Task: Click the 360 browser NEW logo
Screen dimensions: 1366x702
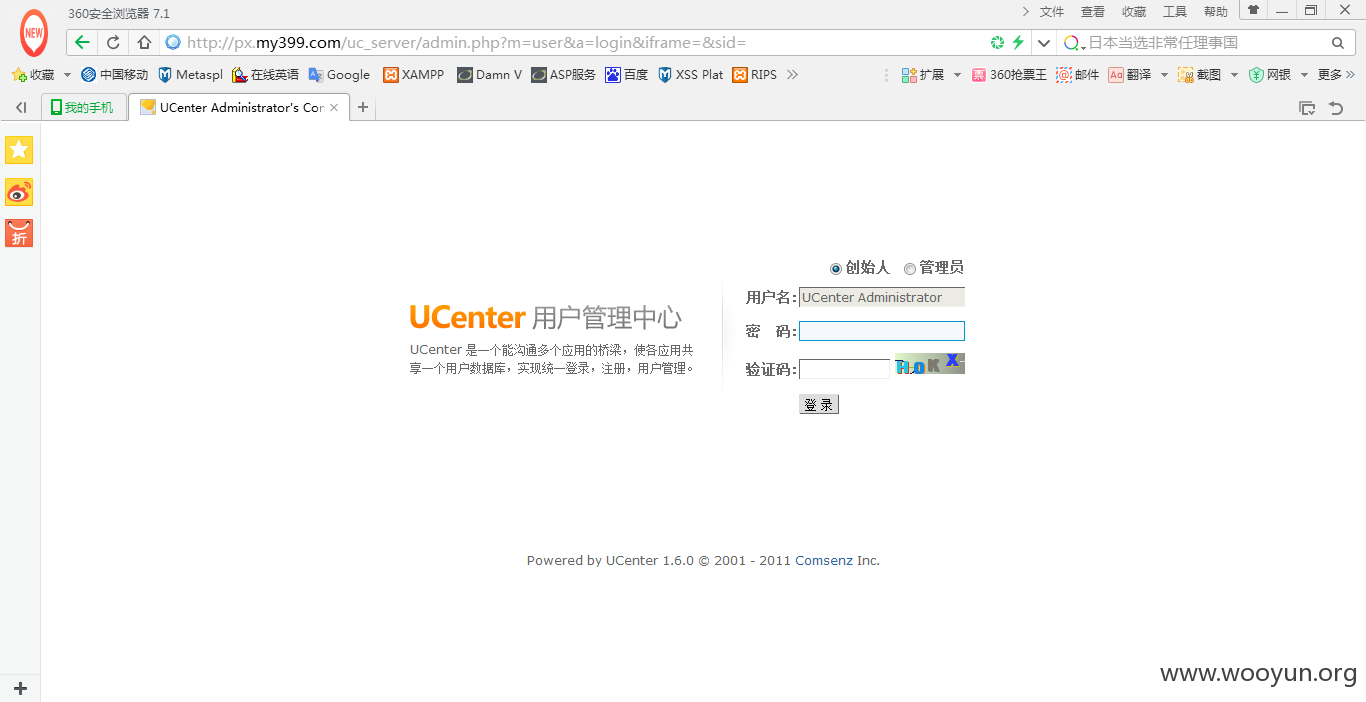Action: coord(34,33)
